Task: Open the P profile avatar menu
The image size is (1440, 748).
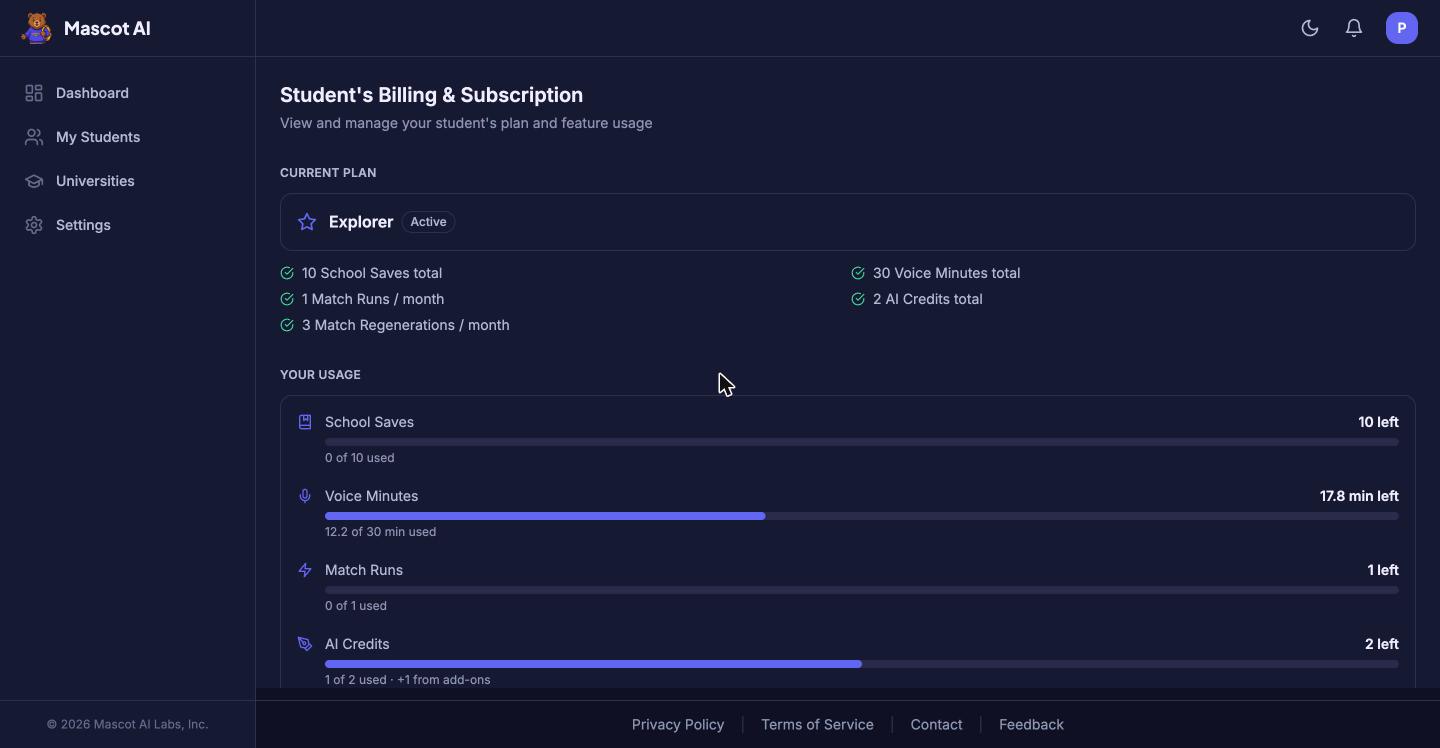Action: click(1402, 28)
